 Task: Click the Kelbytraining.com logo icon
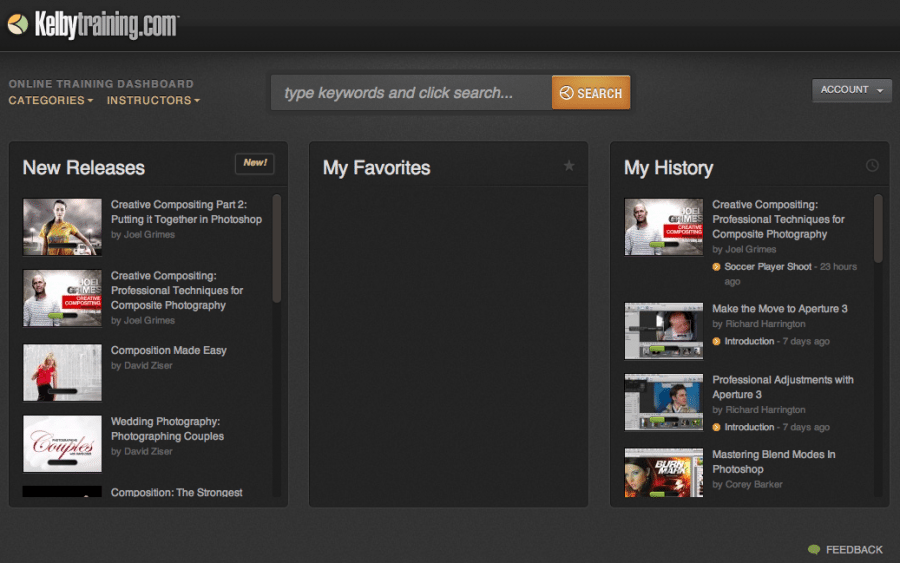[18, 24]
